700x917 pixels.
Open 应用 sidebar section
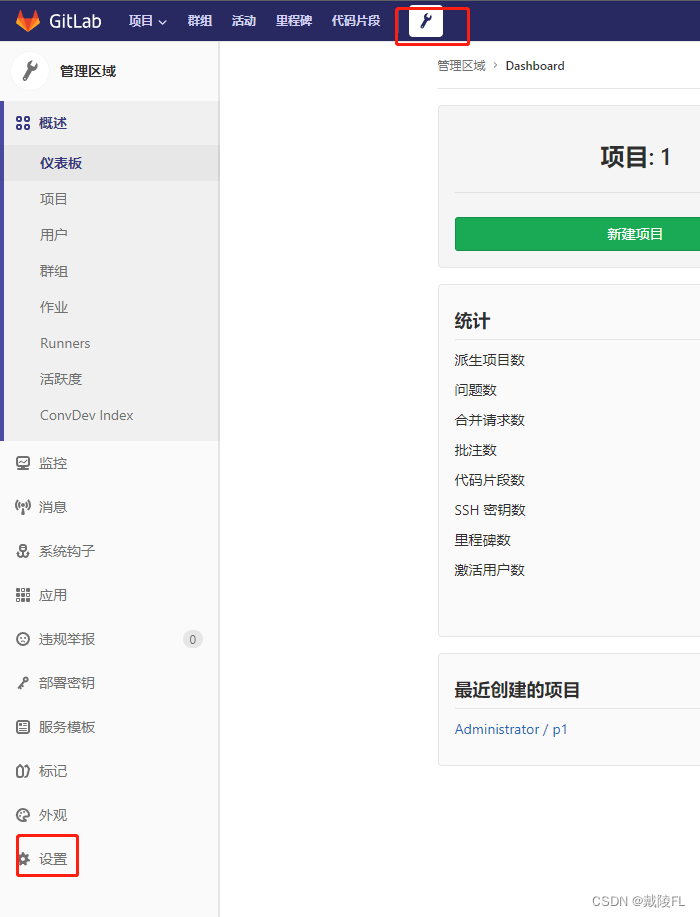click(53, 595)
